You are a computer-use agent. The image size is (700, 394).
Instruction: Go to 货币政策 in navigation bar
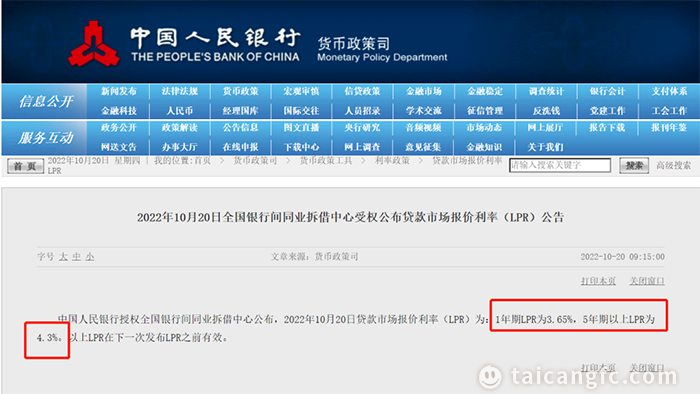(241, 91)
